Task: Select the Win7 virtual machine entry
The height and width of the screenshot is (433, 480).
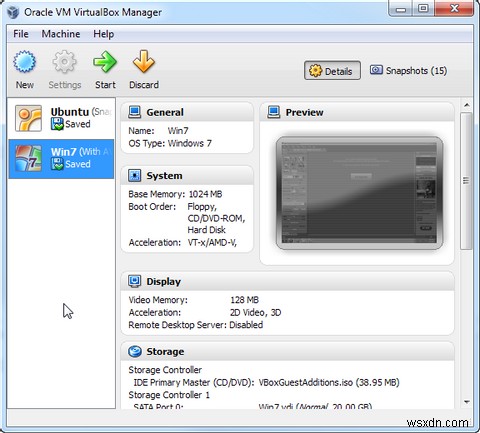Action: [x=62, y=159]
